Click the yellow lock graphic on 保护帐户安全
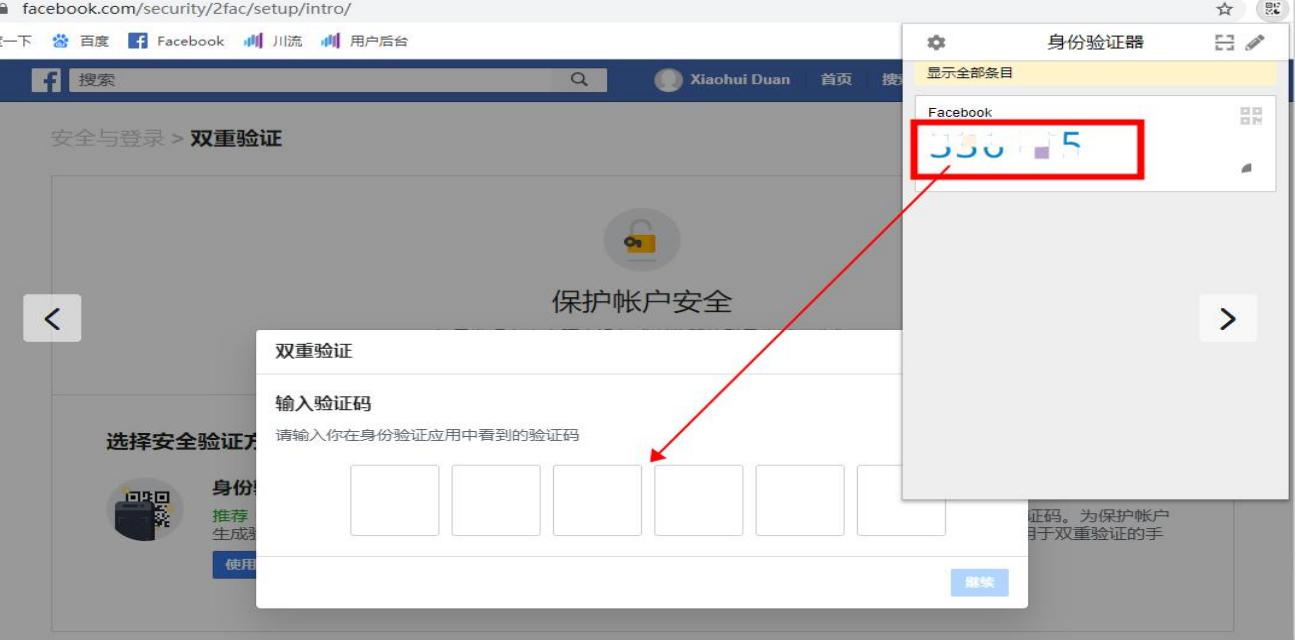 coord(641,238)
